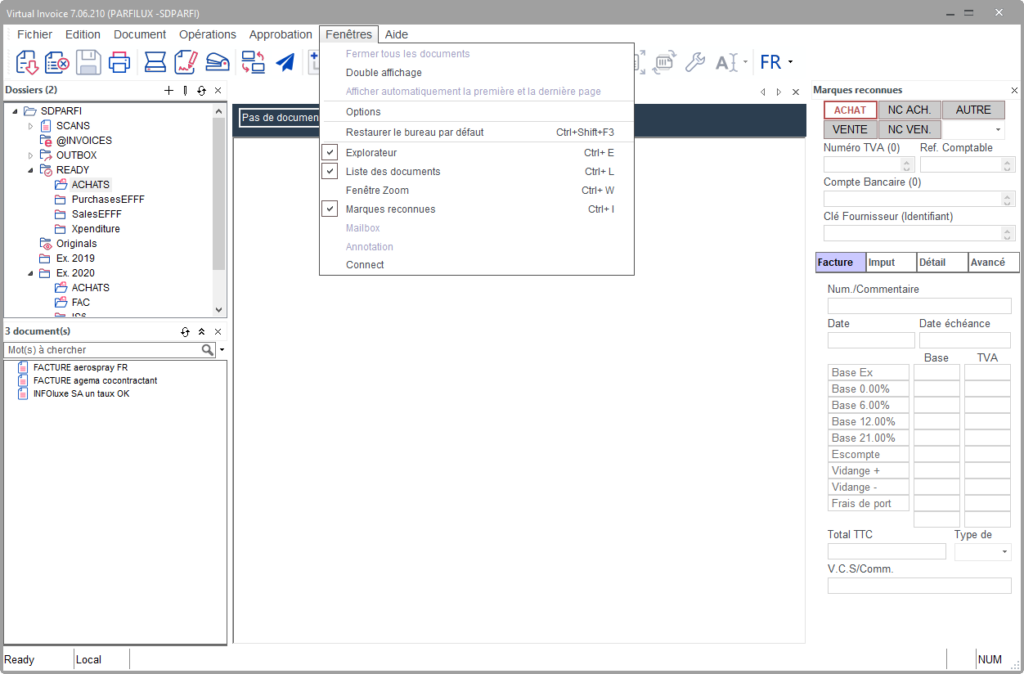Image resolution: width=1024 pixels, height=674 pixels.
Task: Select the VENTE document type
Action: click(850, 129)
